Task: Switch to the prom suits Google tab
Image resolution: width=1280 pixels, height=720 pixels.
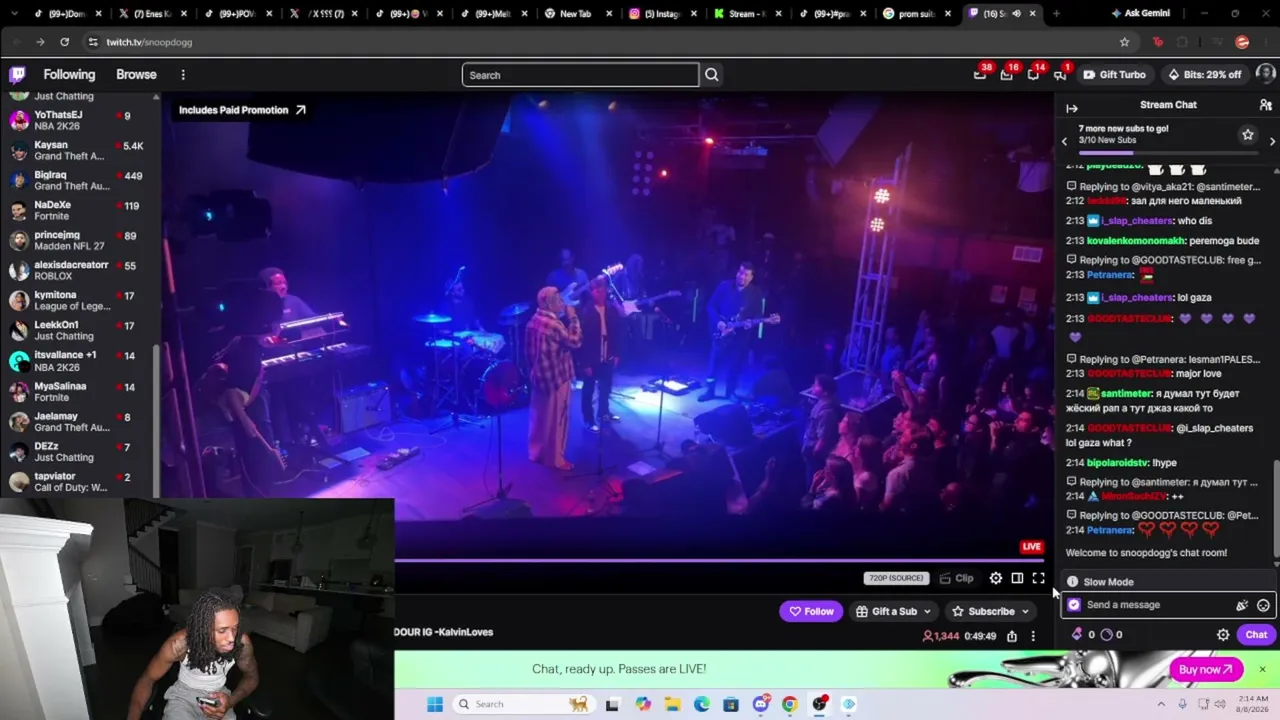Action: point(917,14)
